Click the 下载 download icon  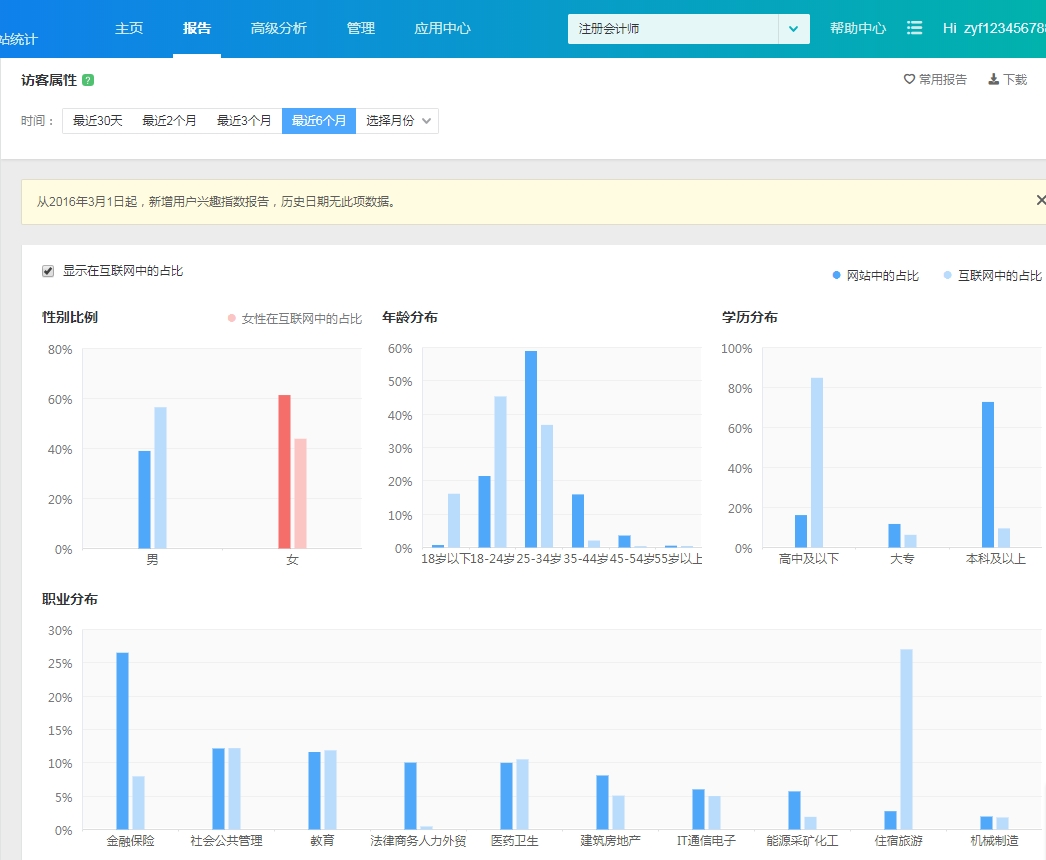993,79
